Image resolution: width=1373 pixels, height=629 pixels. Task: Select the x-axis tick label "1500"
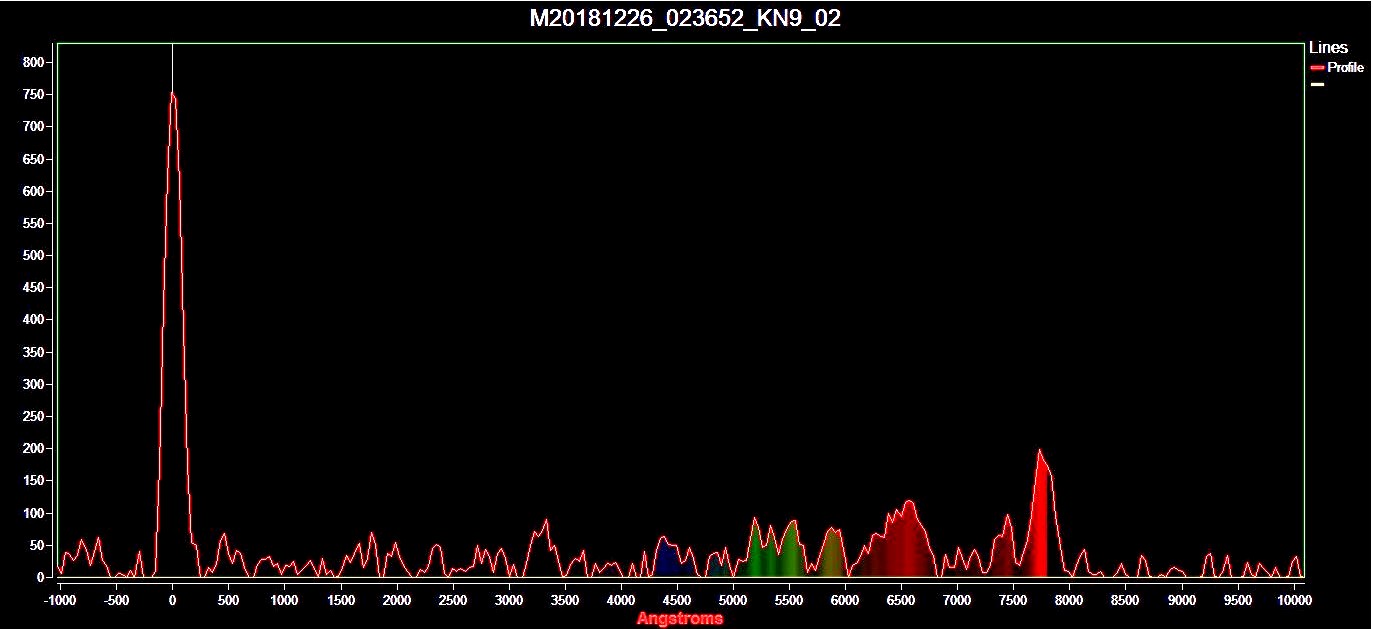pos(341,600)
